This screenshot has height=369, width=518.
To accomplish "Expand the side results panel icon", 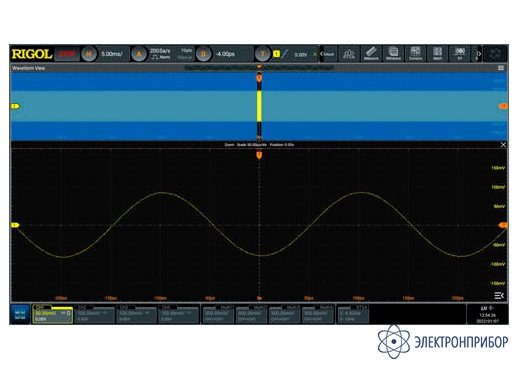I will tap(499, 295).
